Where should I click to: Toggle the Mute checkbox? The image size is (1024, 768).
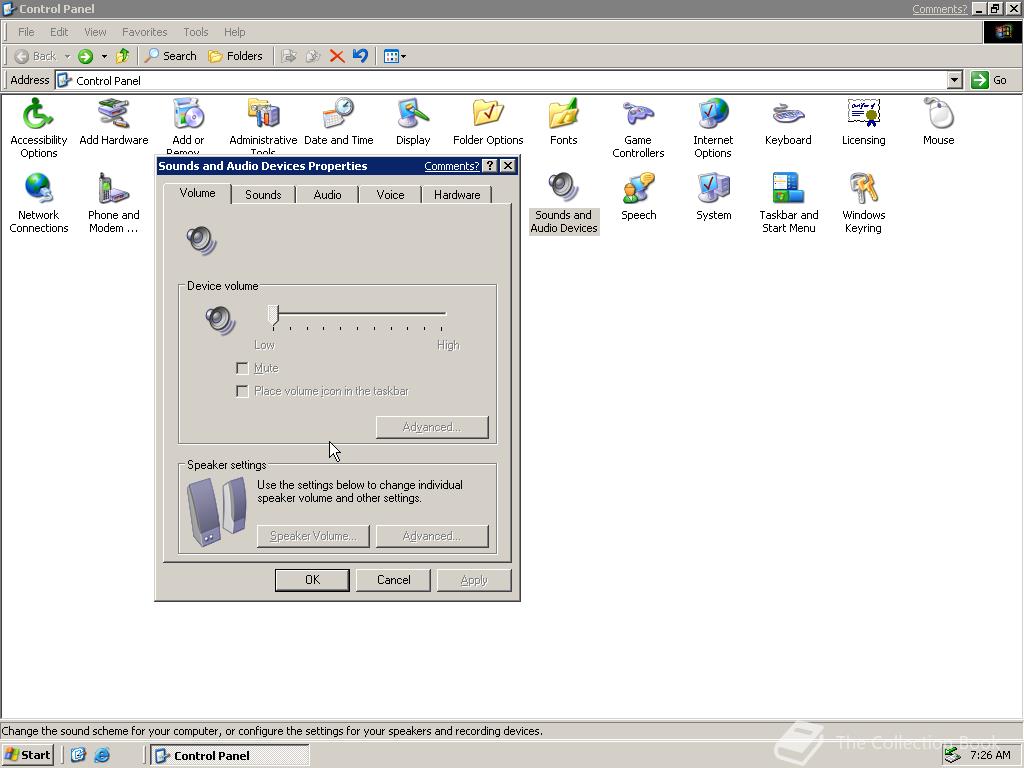pos(242,368)
